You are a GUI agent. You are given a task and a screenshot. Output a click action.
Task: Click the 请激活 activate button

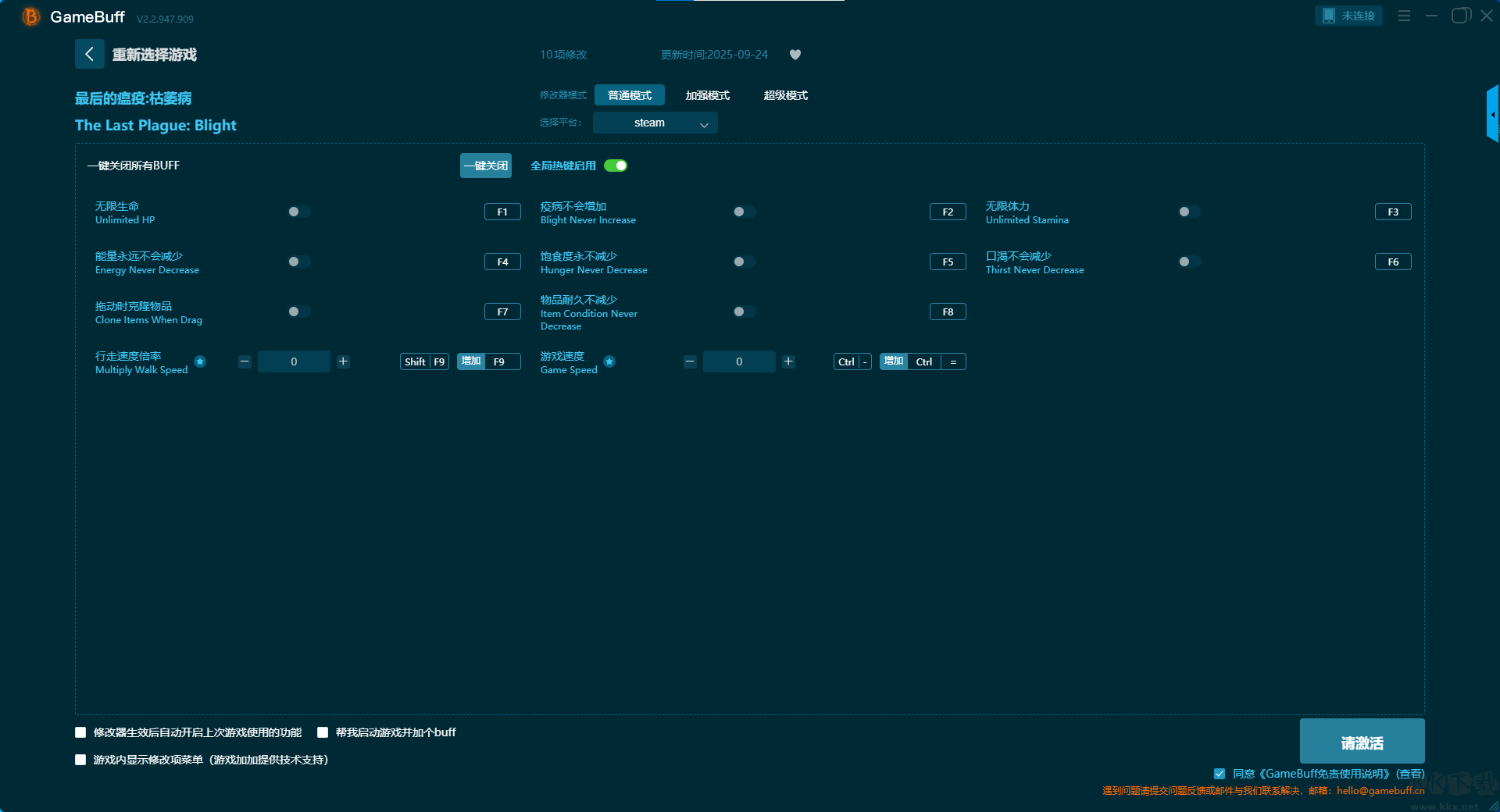click(1362, 741)
